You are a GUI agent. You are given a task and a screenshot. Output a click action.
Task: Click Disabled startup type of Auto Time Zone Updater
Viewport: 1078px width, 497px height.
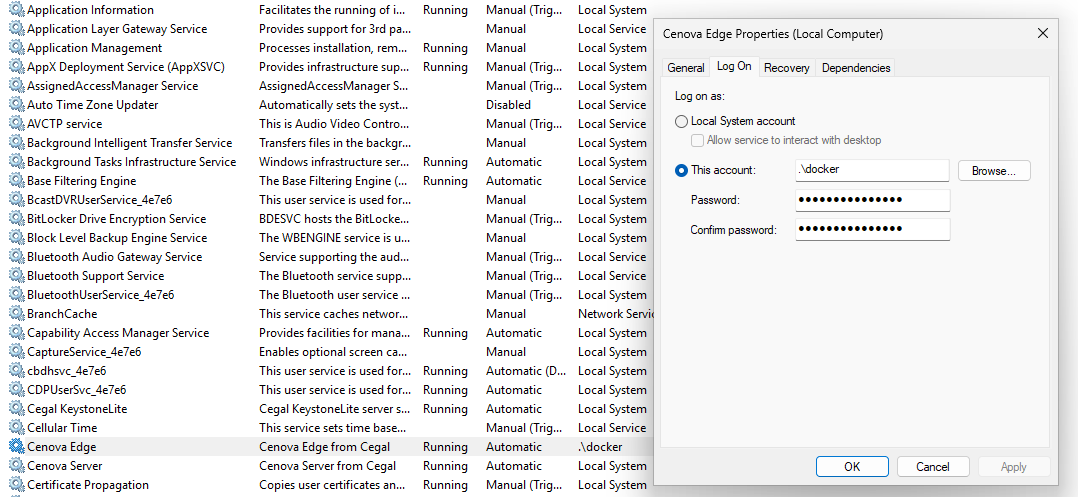[x=508, y=105]
